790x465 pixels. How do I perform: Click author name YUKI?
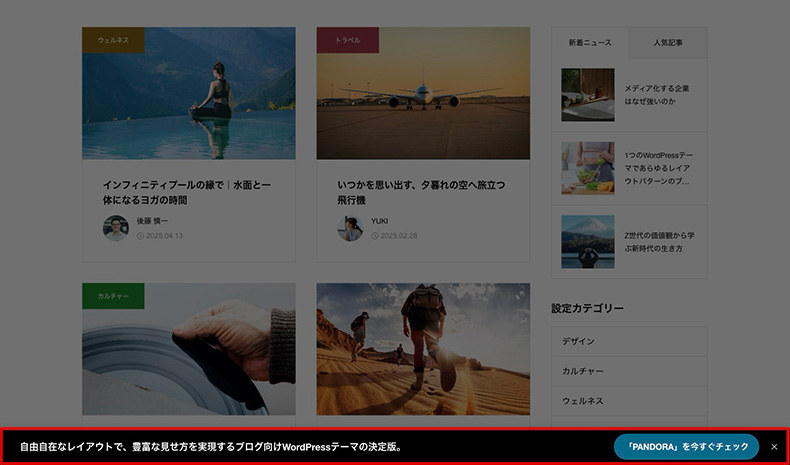pos(380,221)
